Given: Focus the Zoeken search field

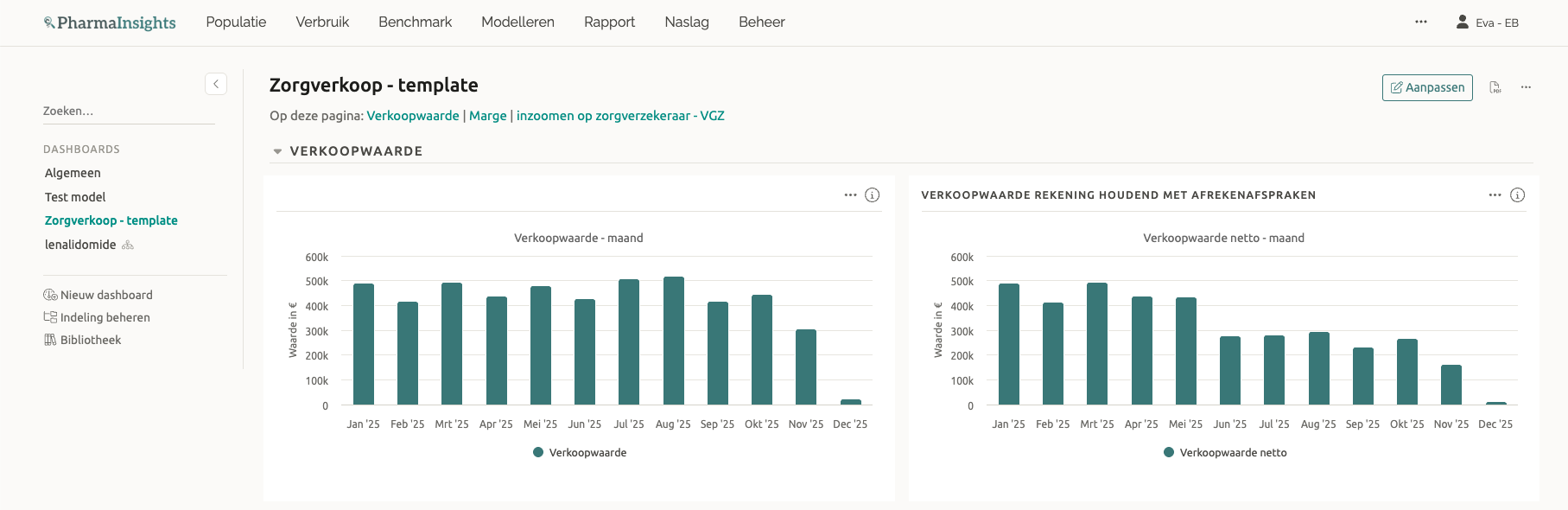Looking at the screenshot, I should 129,111.
